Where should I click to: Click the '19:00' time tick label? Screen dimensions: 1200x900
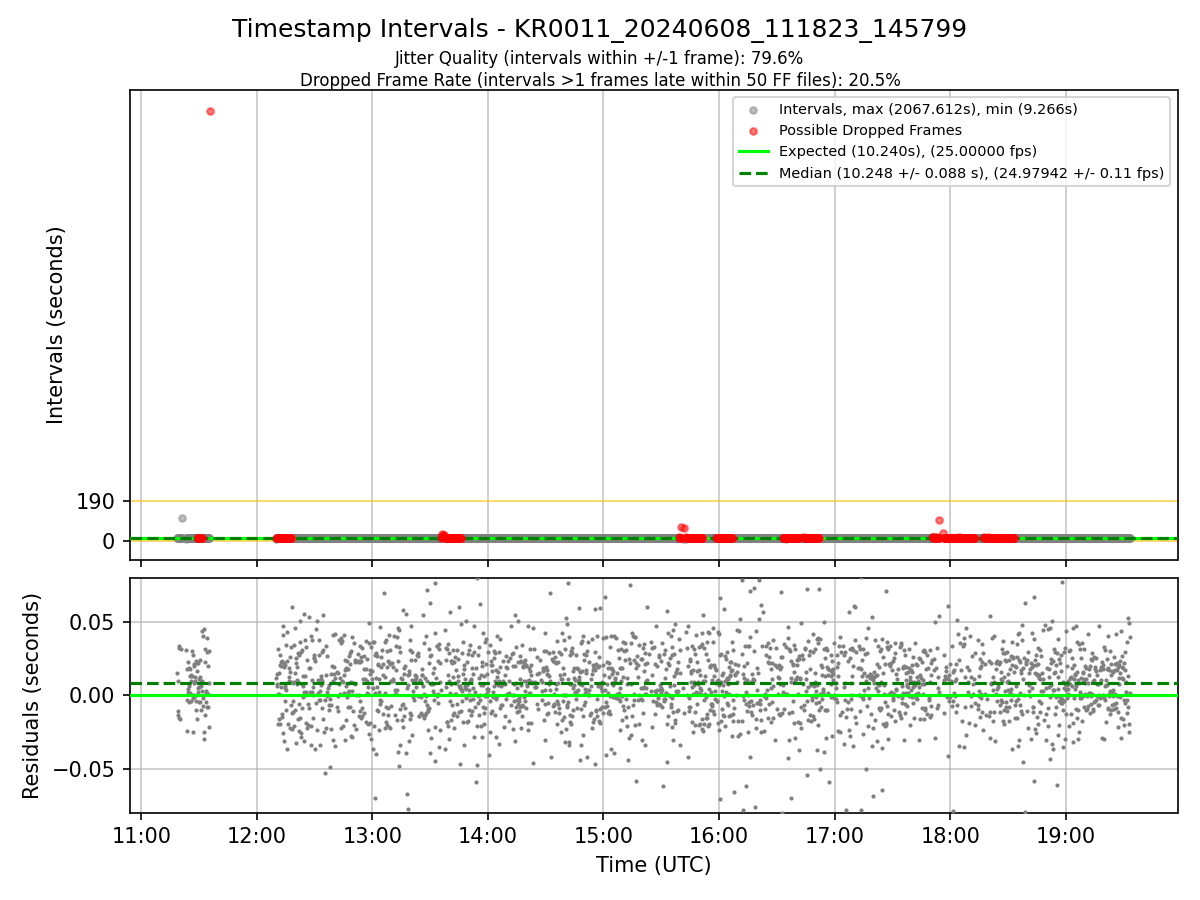coord(1065,835)
